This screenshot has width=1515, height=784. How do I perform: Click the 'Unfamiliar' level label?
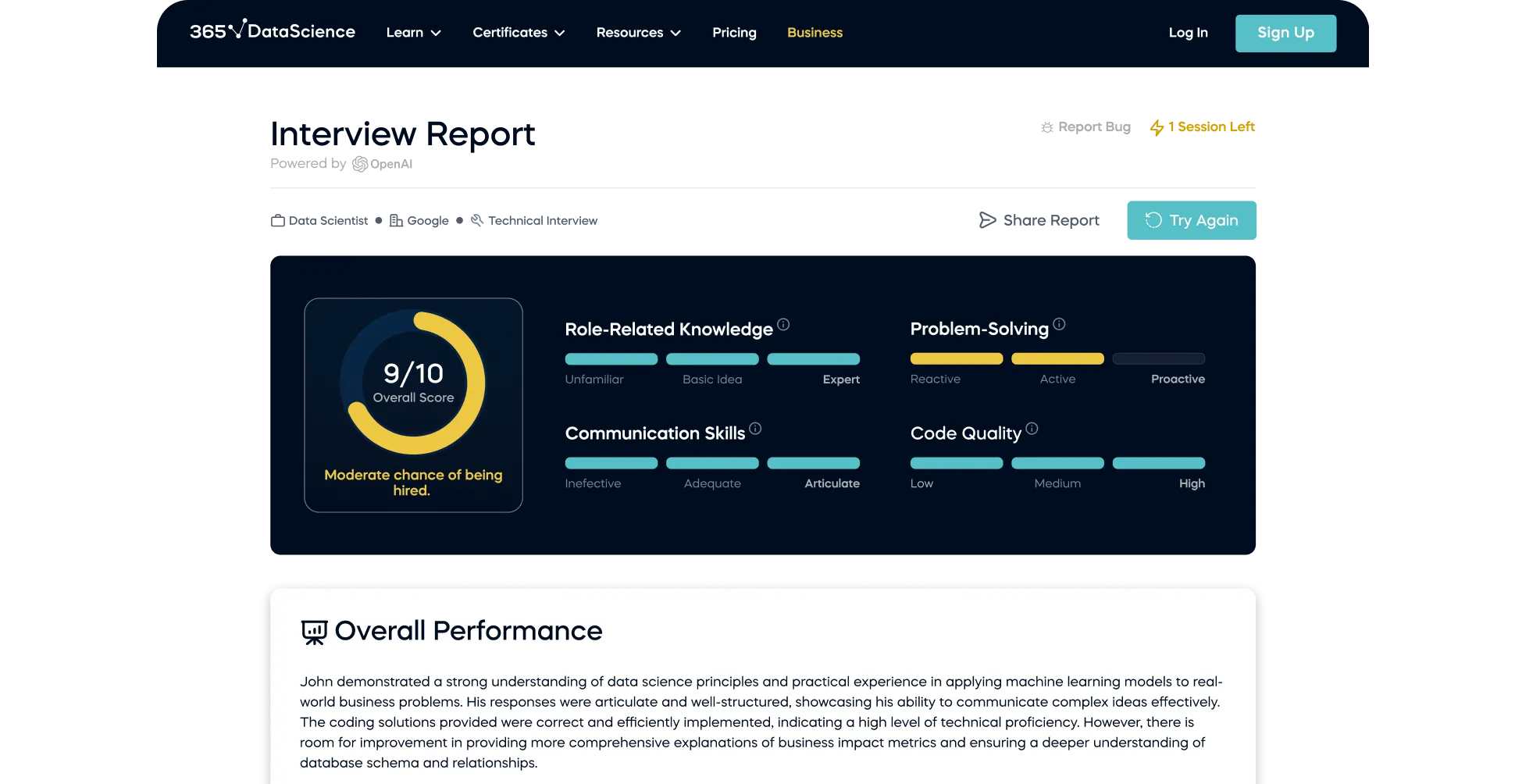594,380
